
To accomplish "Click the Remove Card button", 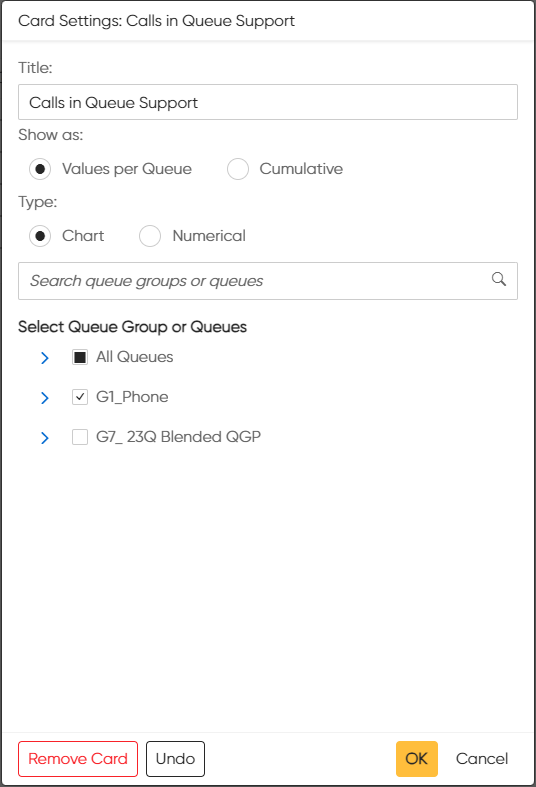I will pyautogui.click(x=78, y=759).
